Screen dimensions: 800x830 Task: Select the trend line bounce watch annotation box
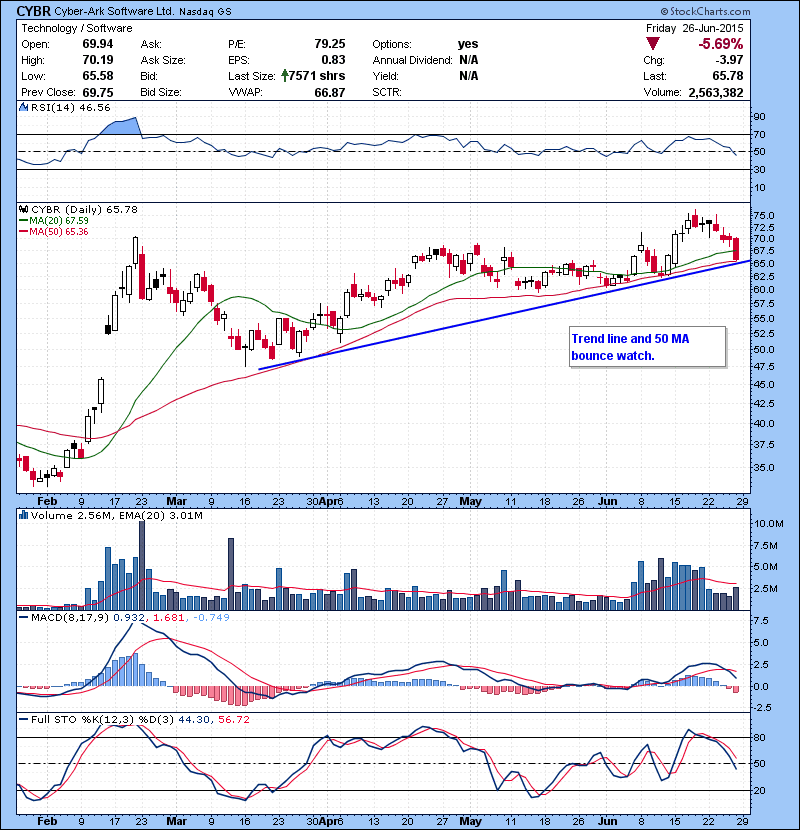(x=644, y=346)
